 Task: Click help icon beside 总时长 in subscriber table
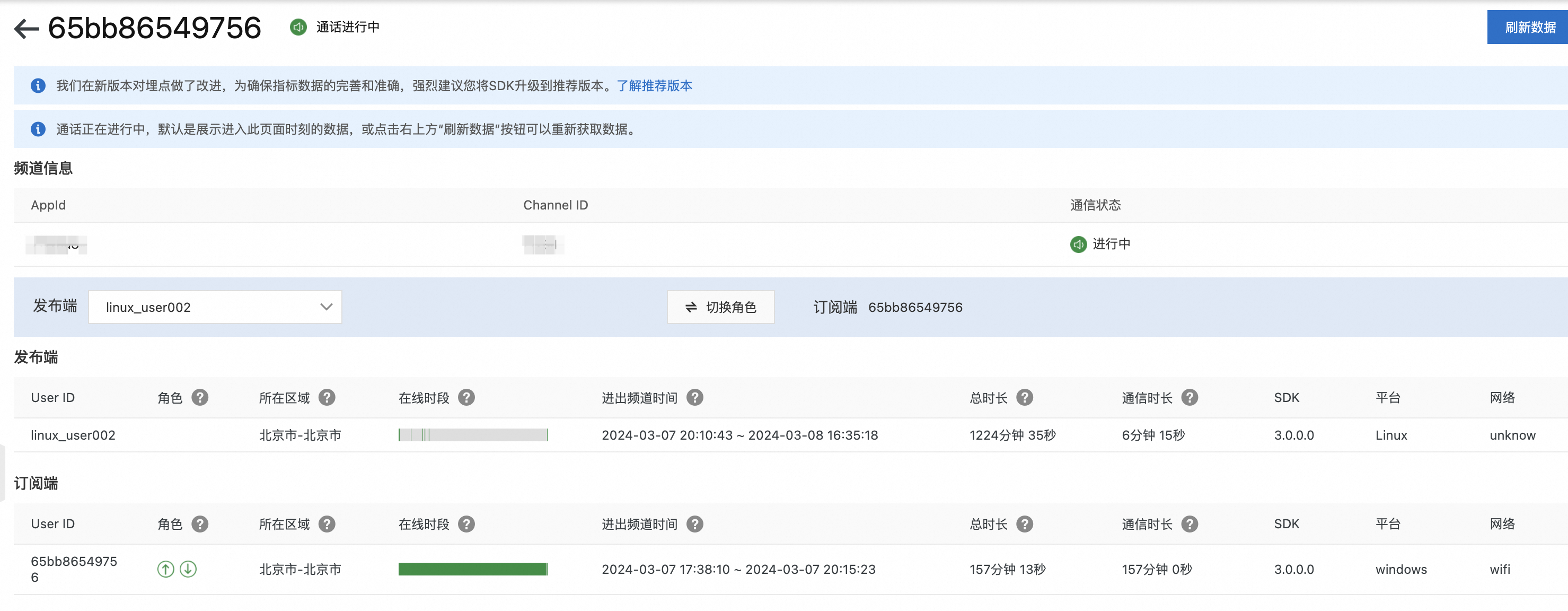pyautogui.click(x=1025, y=524)
